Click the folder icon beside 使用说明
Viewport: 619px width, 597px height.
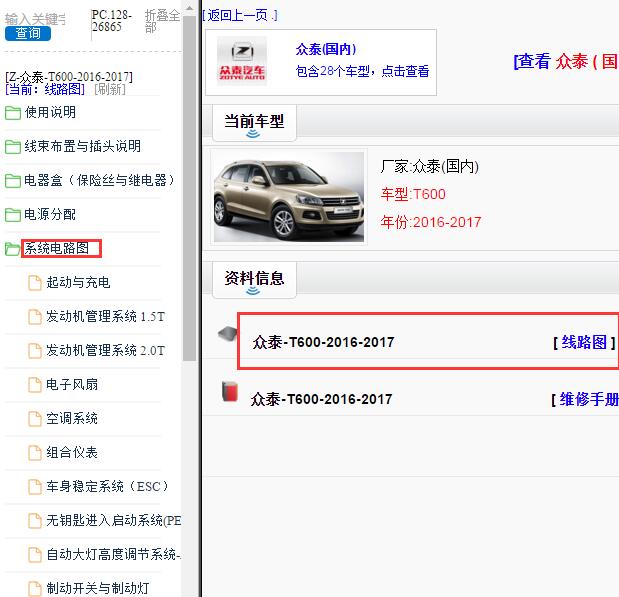click(13, 113)
